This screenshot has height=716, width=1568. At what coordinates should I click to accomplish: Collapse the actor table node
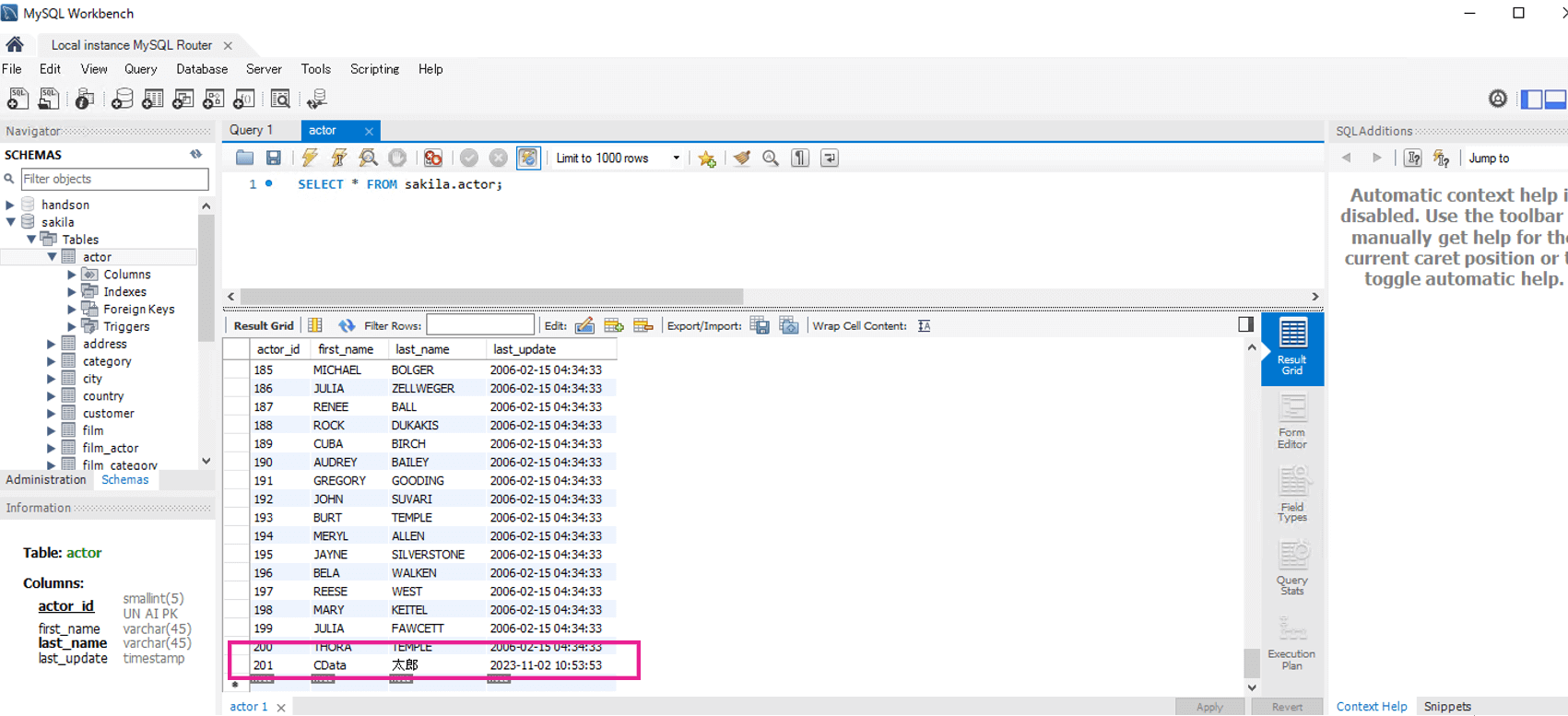pos(52,257)
